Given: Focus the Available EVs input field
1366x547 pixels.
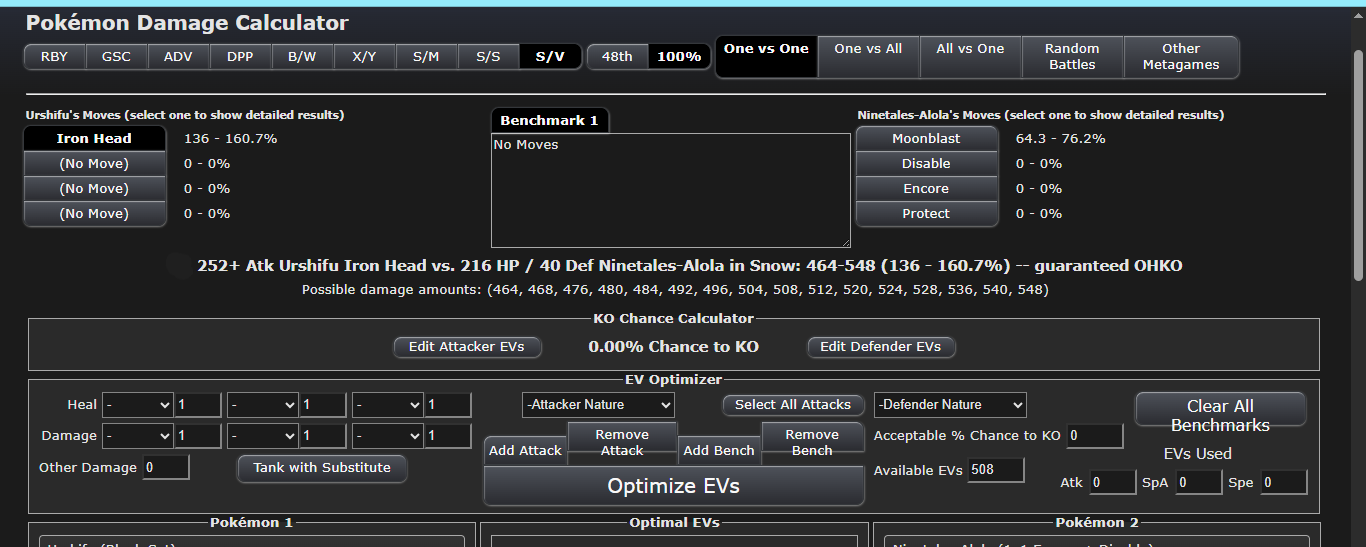Looking at the screenshot, I should [x=995, y=470].
